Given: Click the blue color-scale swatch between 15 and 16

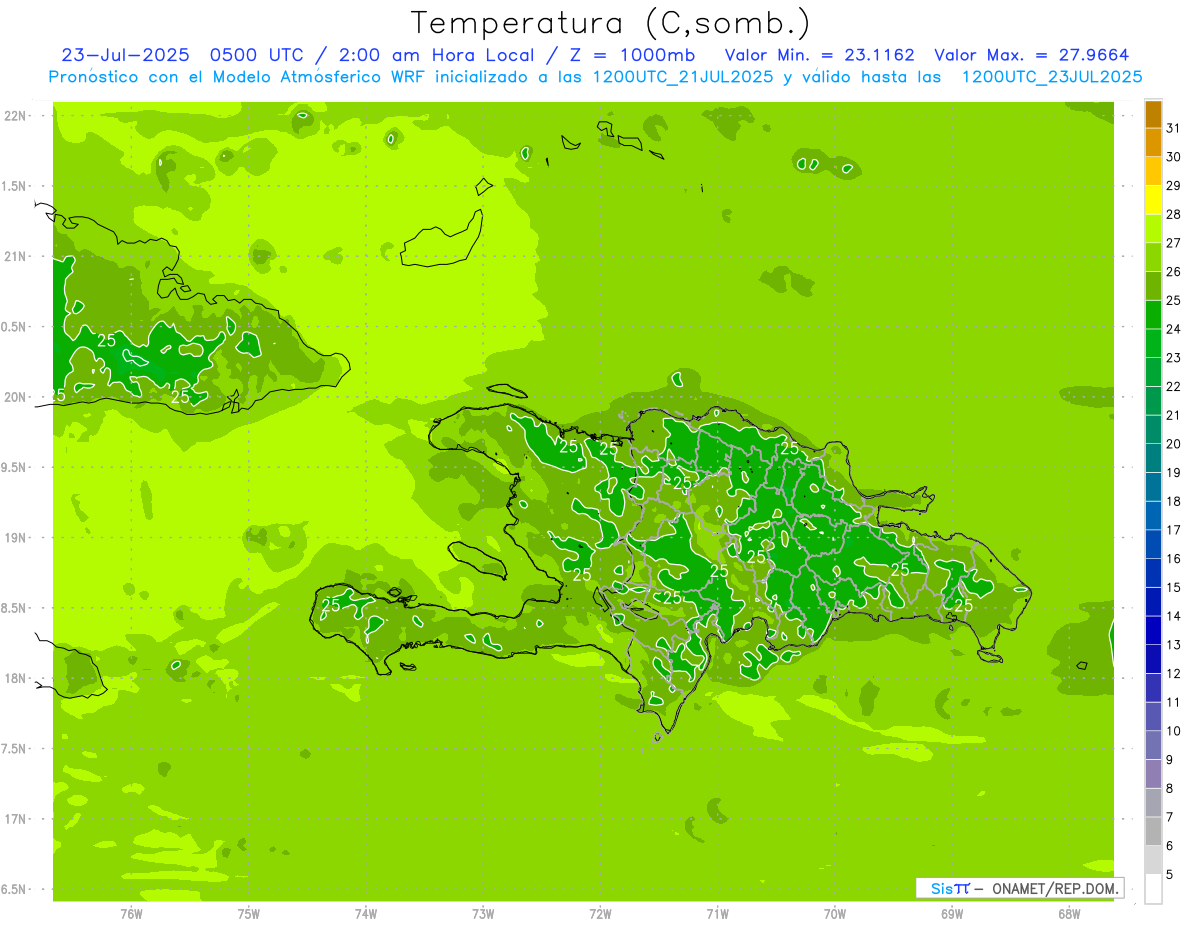Looking at the screenshot, I should pyautogui.click(x=1154, y=573).
